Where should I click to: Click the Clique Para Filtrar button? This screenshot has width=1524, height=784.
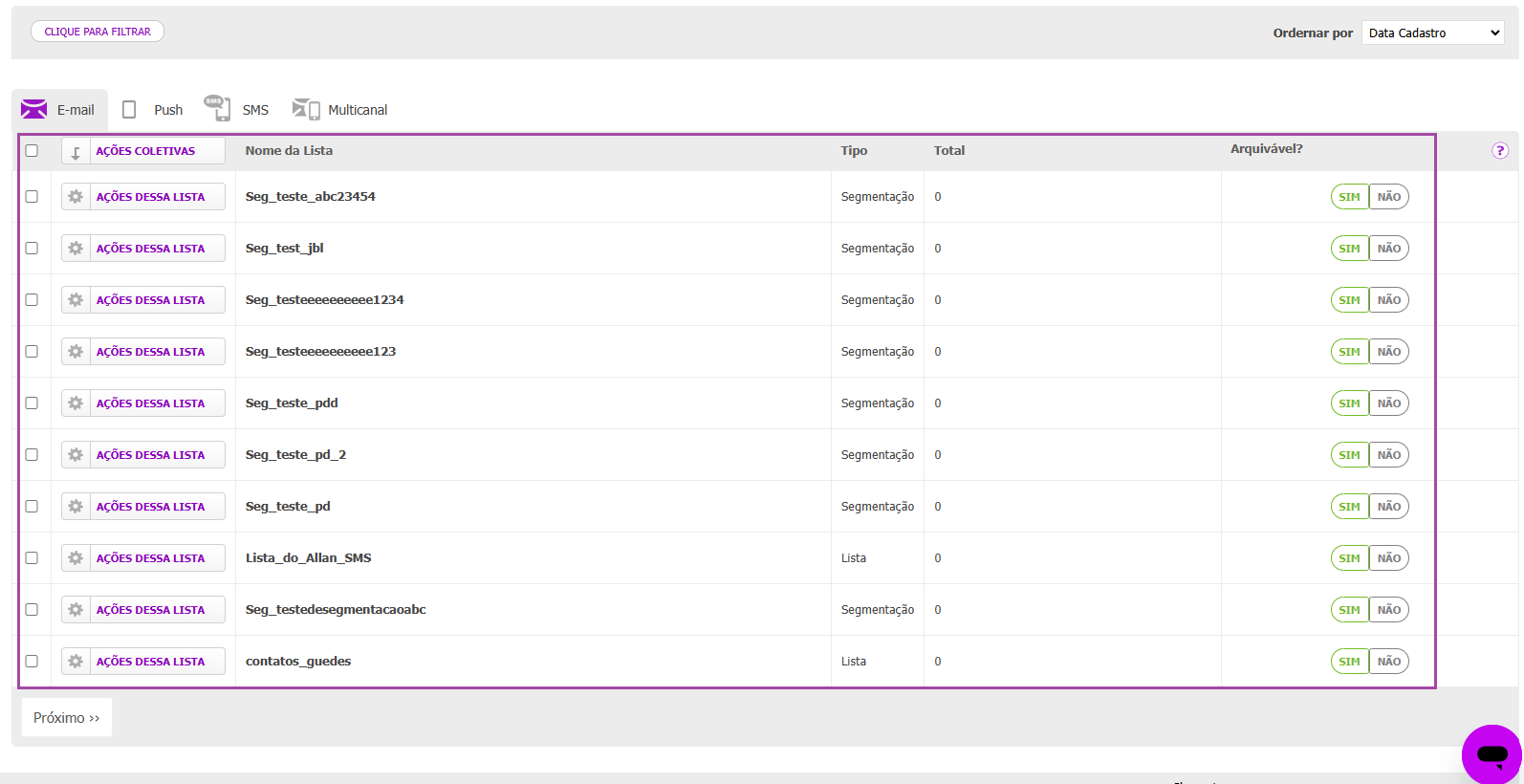click(x=98, y=32)
